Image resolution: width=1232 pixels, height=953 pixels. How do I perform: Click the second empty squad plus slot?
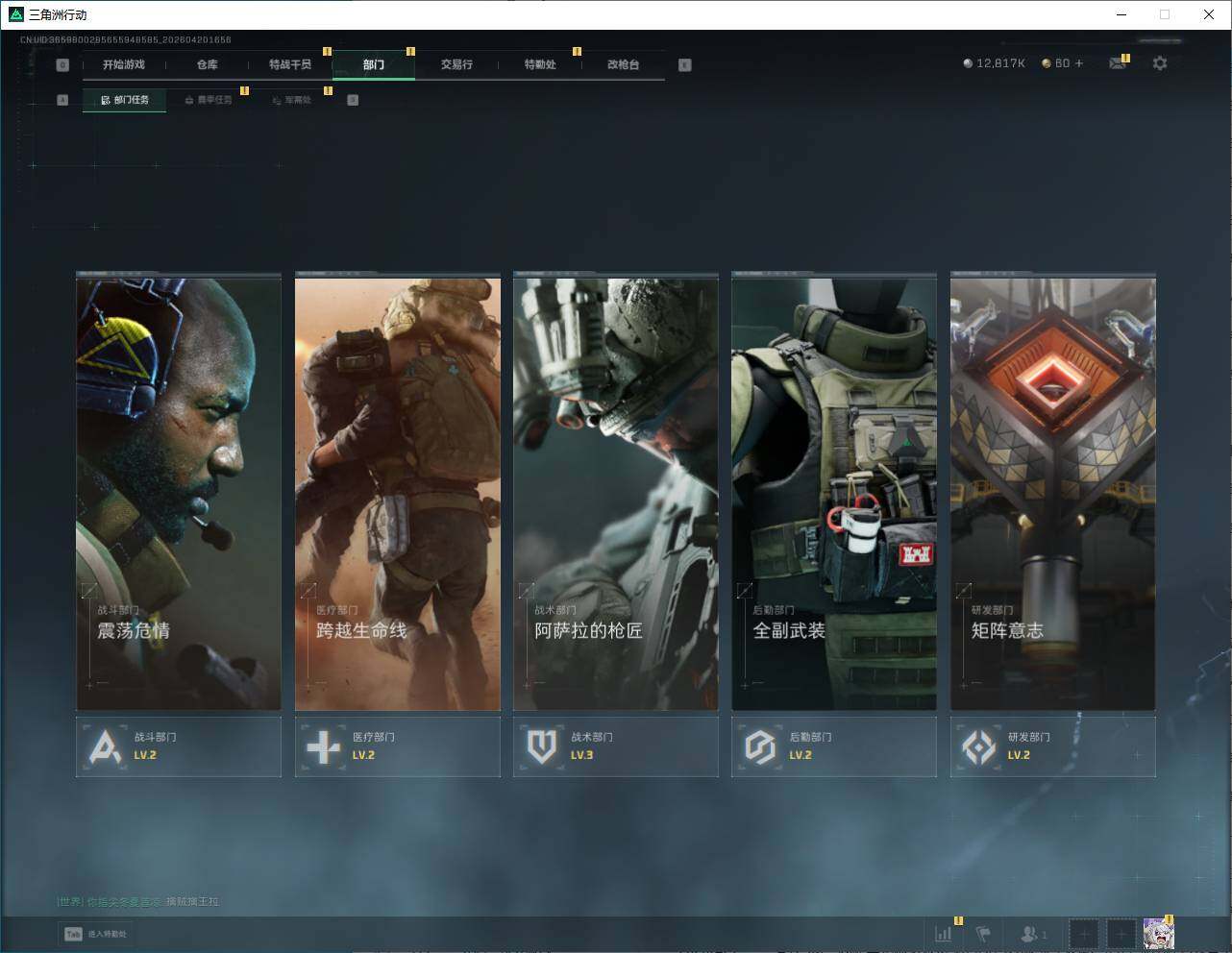[1121, 933]
